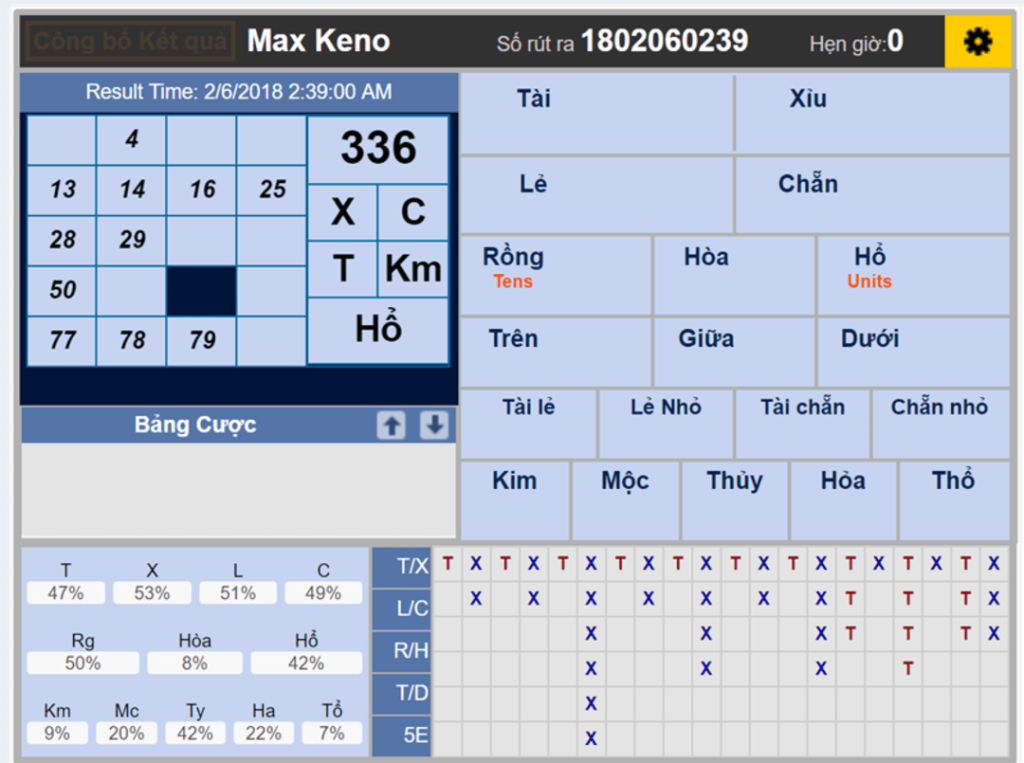
Task: Click the C result cell
Action: tap(413, 212)
